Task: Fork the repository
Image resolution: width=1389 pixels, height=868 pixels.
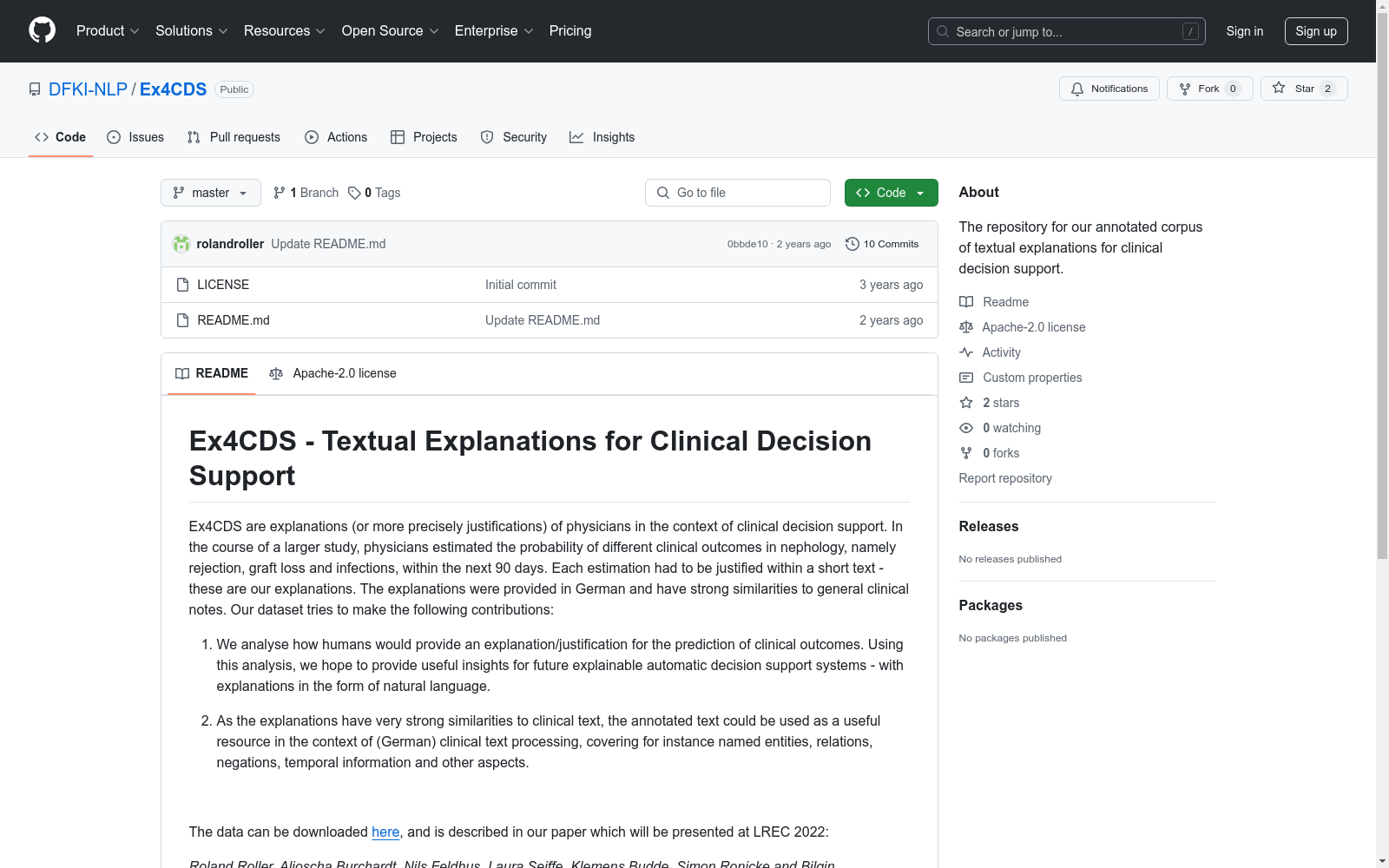Action: tap(1210, 89)
